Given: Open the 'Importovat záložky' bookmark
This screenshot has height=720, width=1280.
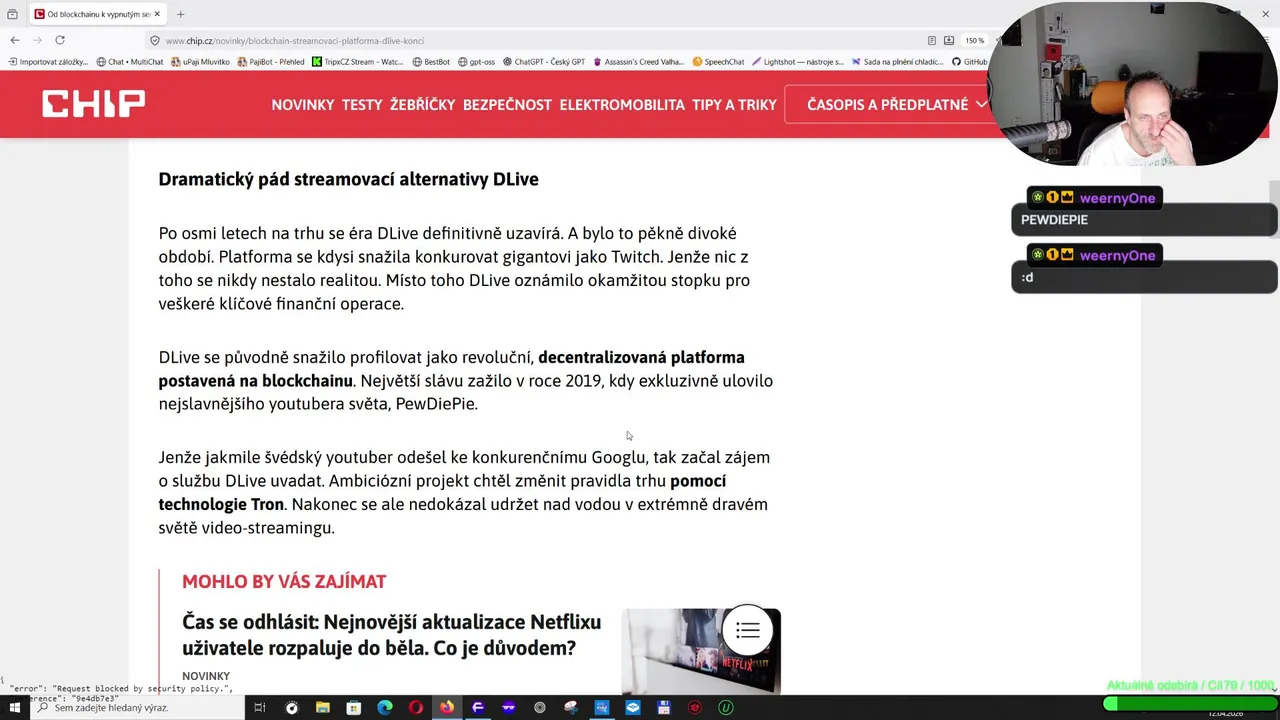Looking at the screenshot, I should coord(48,62).
